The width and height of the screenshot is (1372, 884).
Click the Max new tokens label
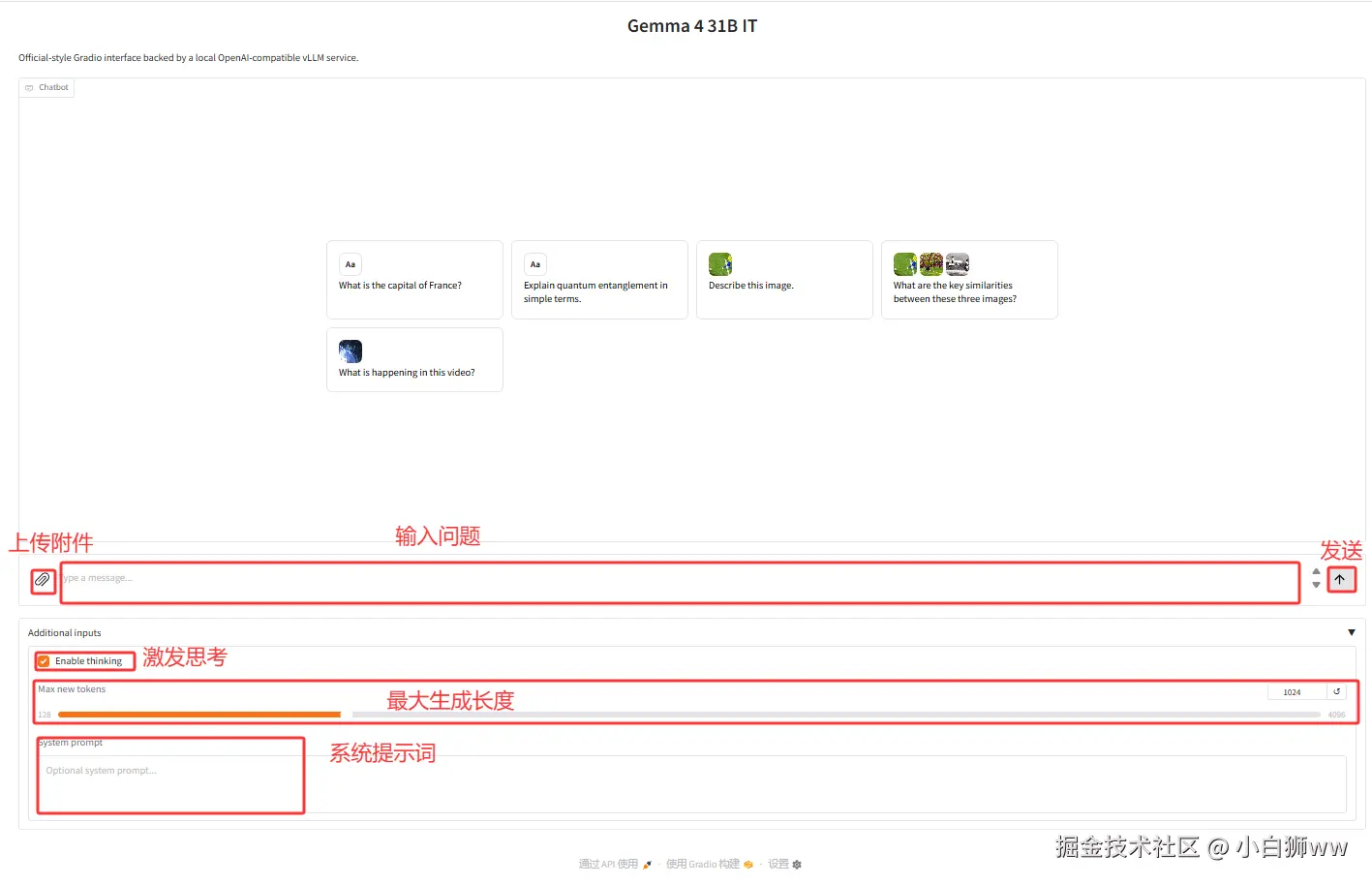click(x=72, y=689)
